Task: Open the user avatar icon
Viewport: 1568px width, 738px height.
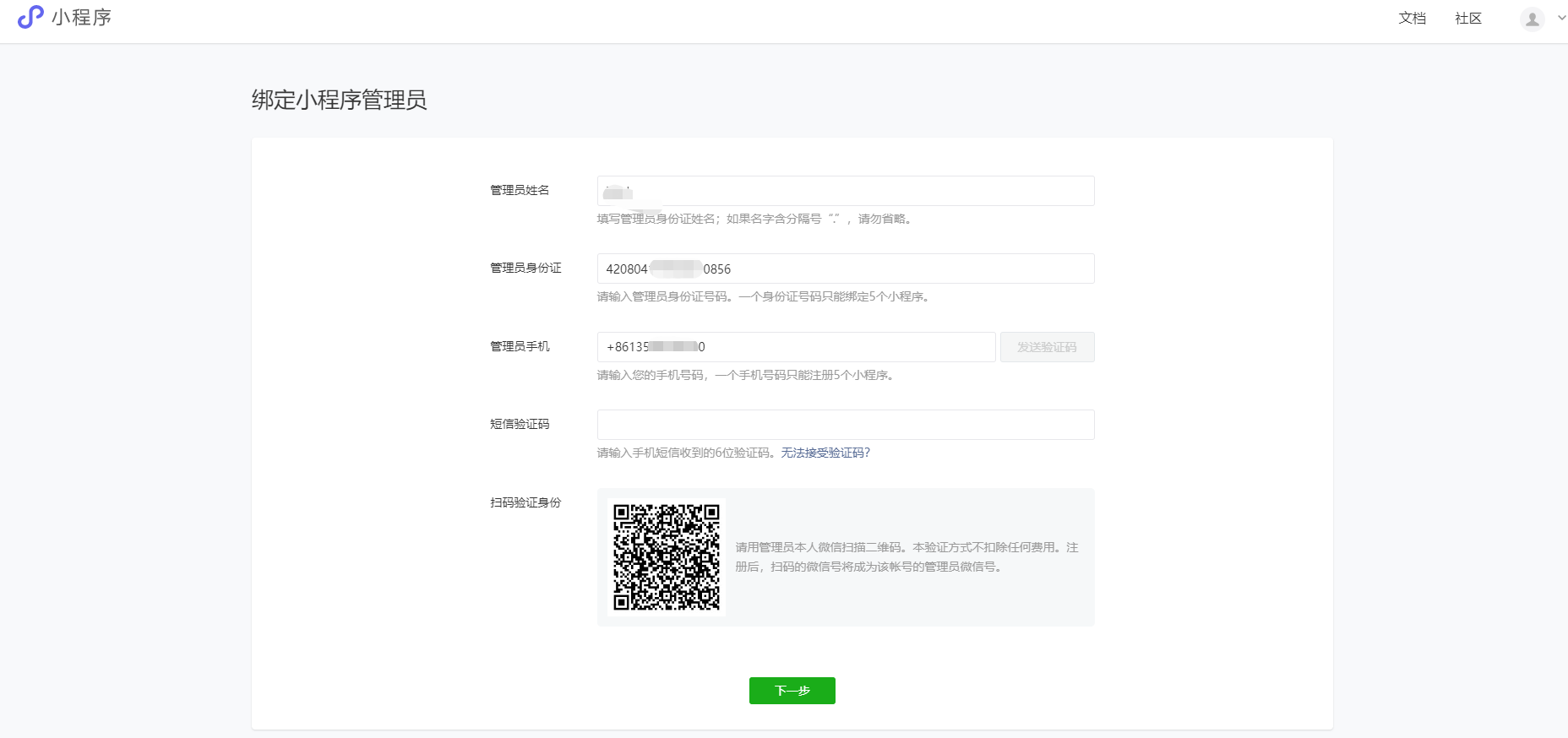Action: click(x=1532, y=19)
